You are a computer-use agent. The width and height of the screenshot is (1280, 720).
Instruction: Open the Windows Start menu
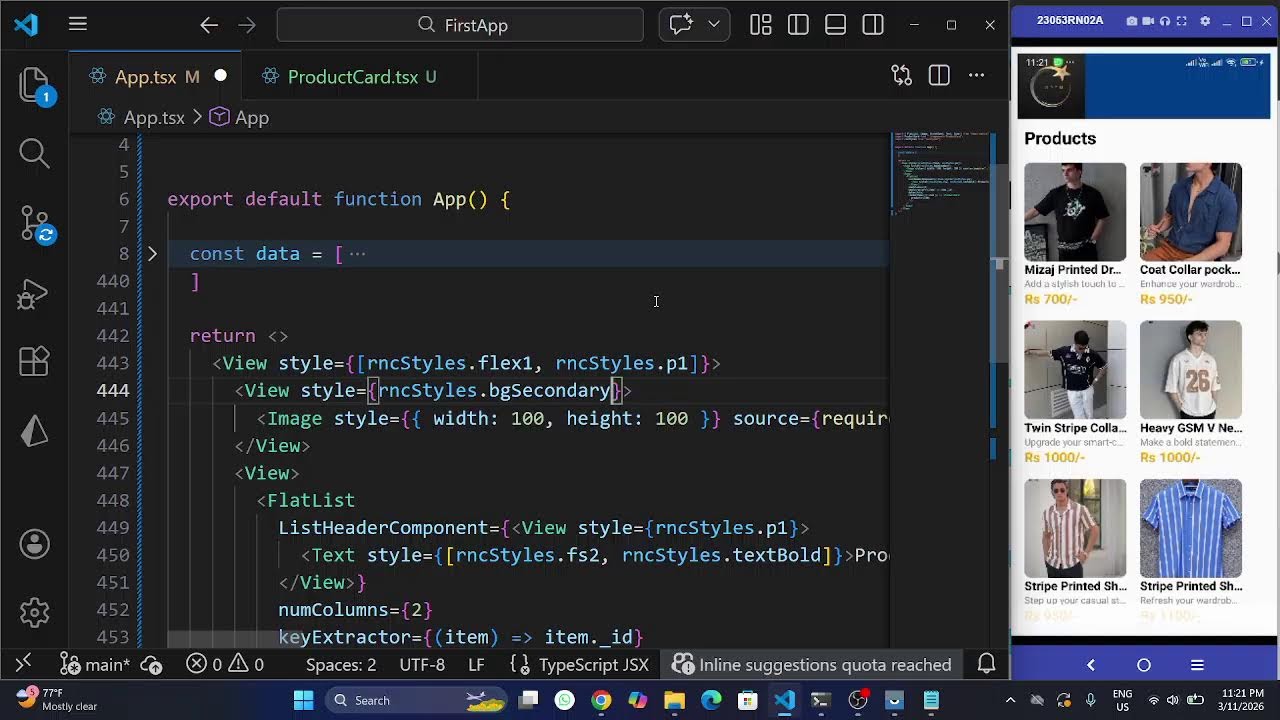point(304,700)
